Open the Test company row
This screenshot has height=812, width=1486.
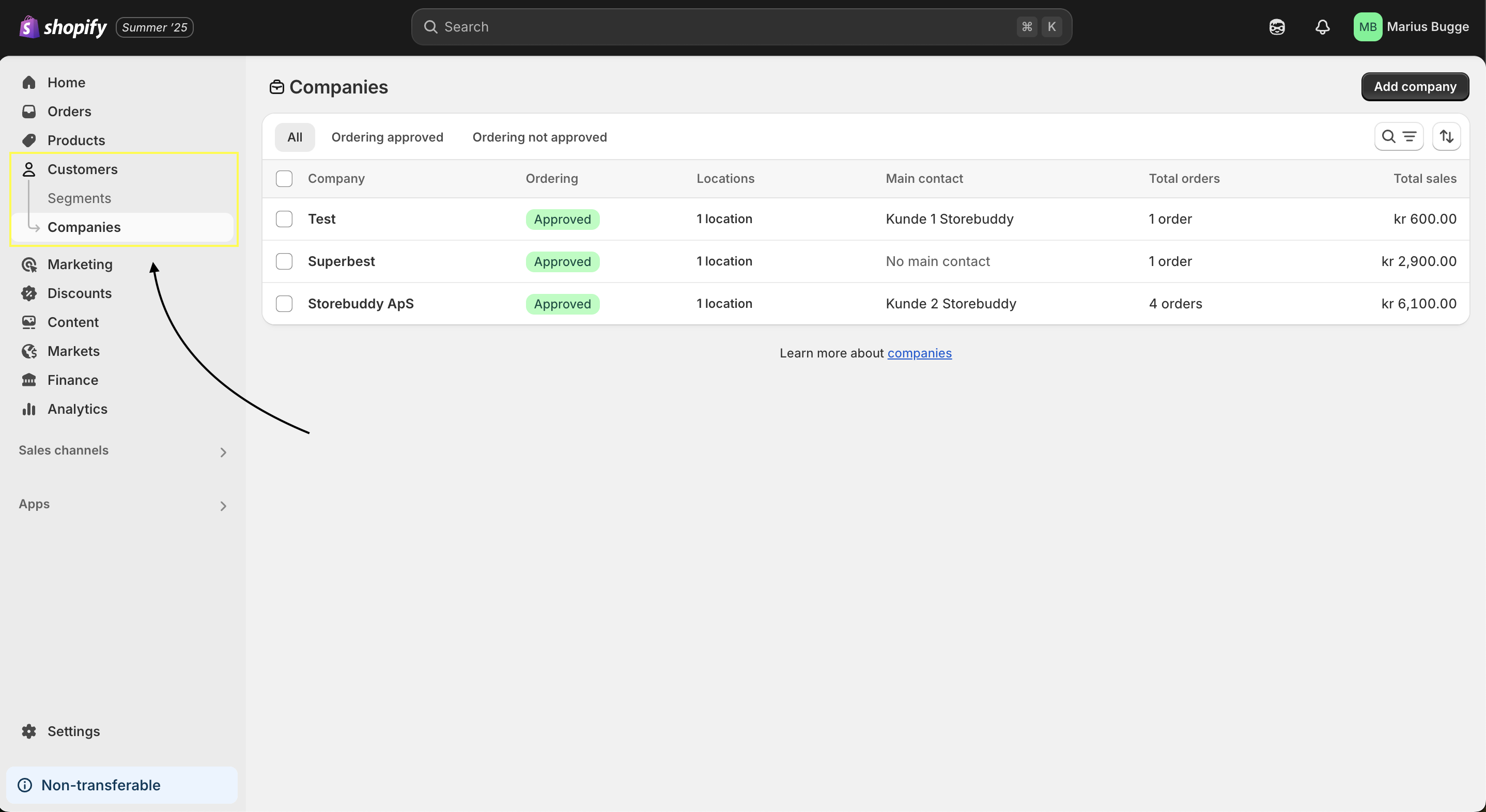865,219
